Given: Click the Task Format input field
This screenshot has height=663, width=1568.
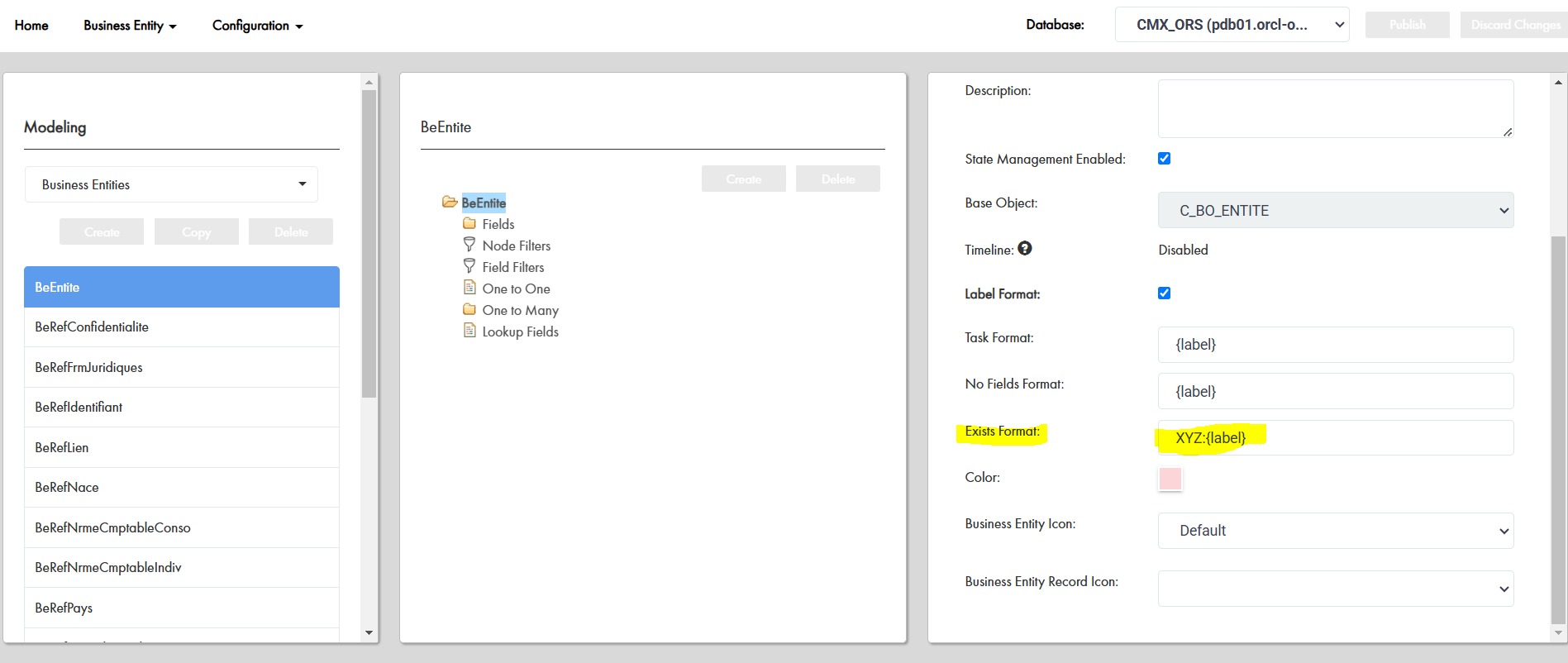Looking at the screenshot, I should tap(1336, 345).
